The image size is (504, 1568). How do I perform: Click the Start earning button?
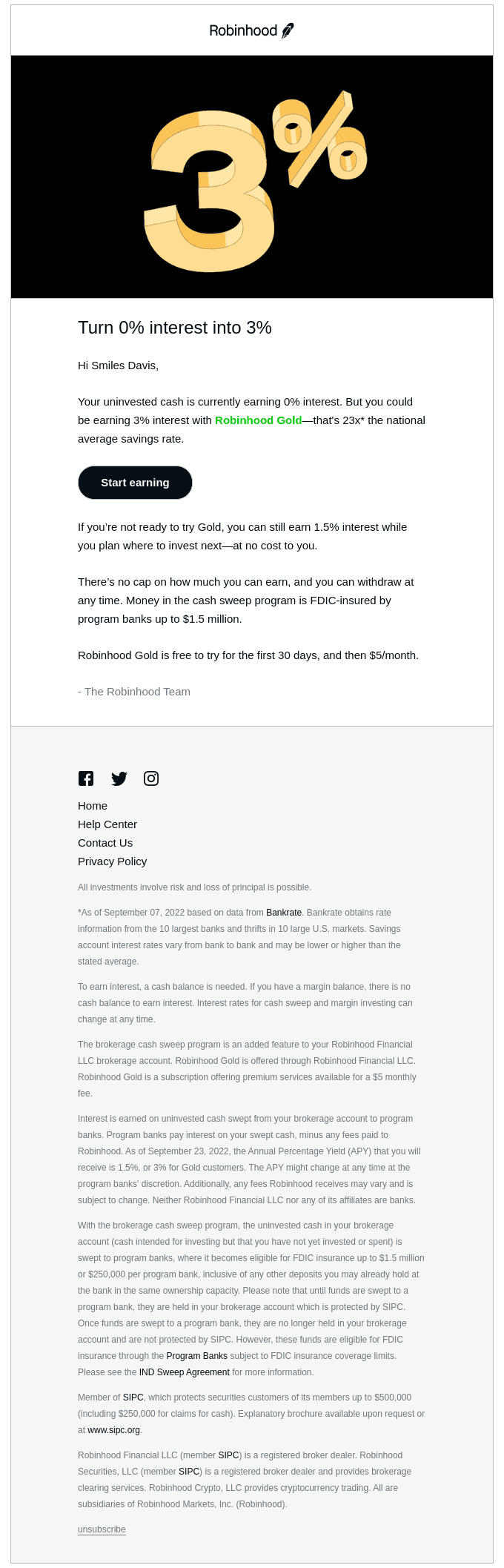click(135, 483)
